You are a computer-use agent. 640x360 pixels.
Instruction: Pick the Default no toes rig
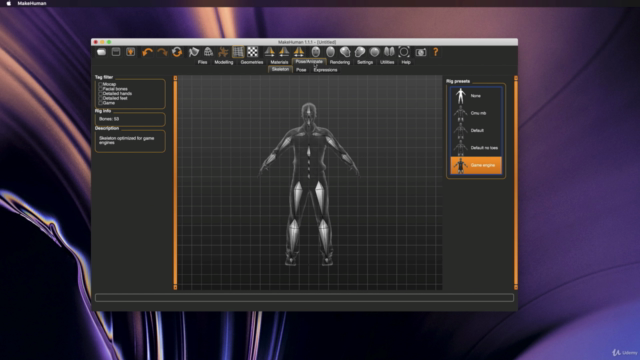click(476, 148)
